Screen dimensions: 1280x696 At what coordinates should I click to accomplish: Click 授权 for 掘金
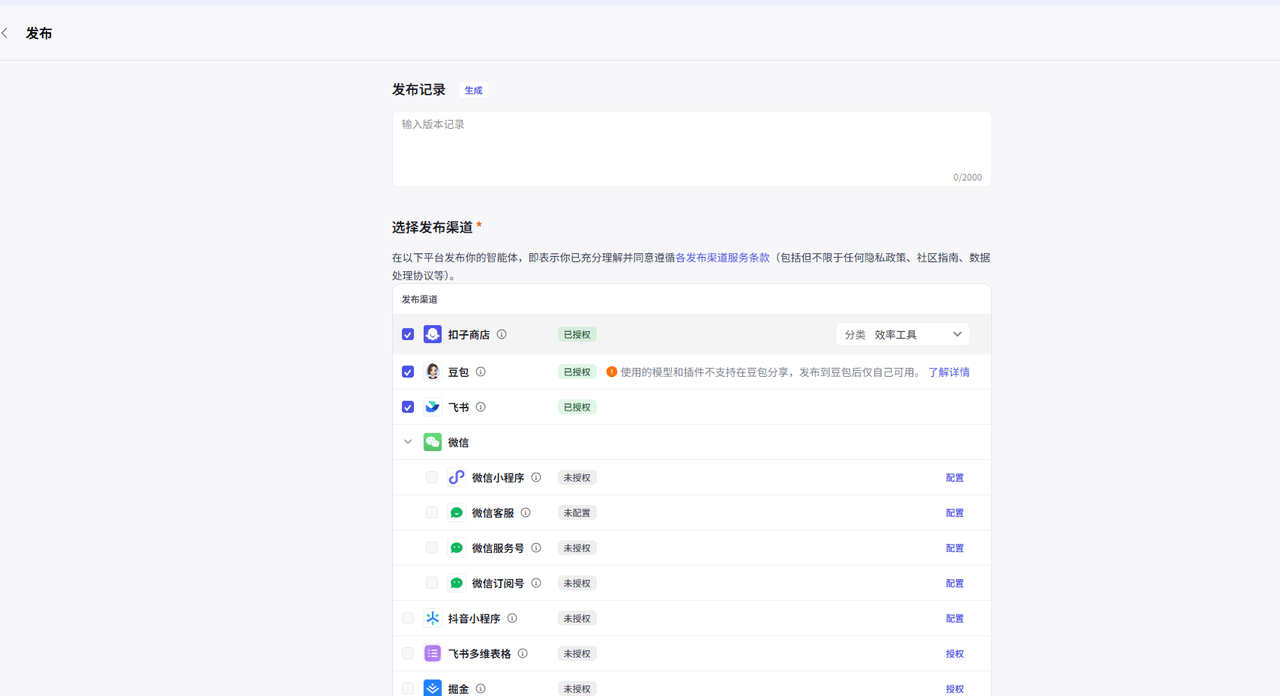[955, 689]
